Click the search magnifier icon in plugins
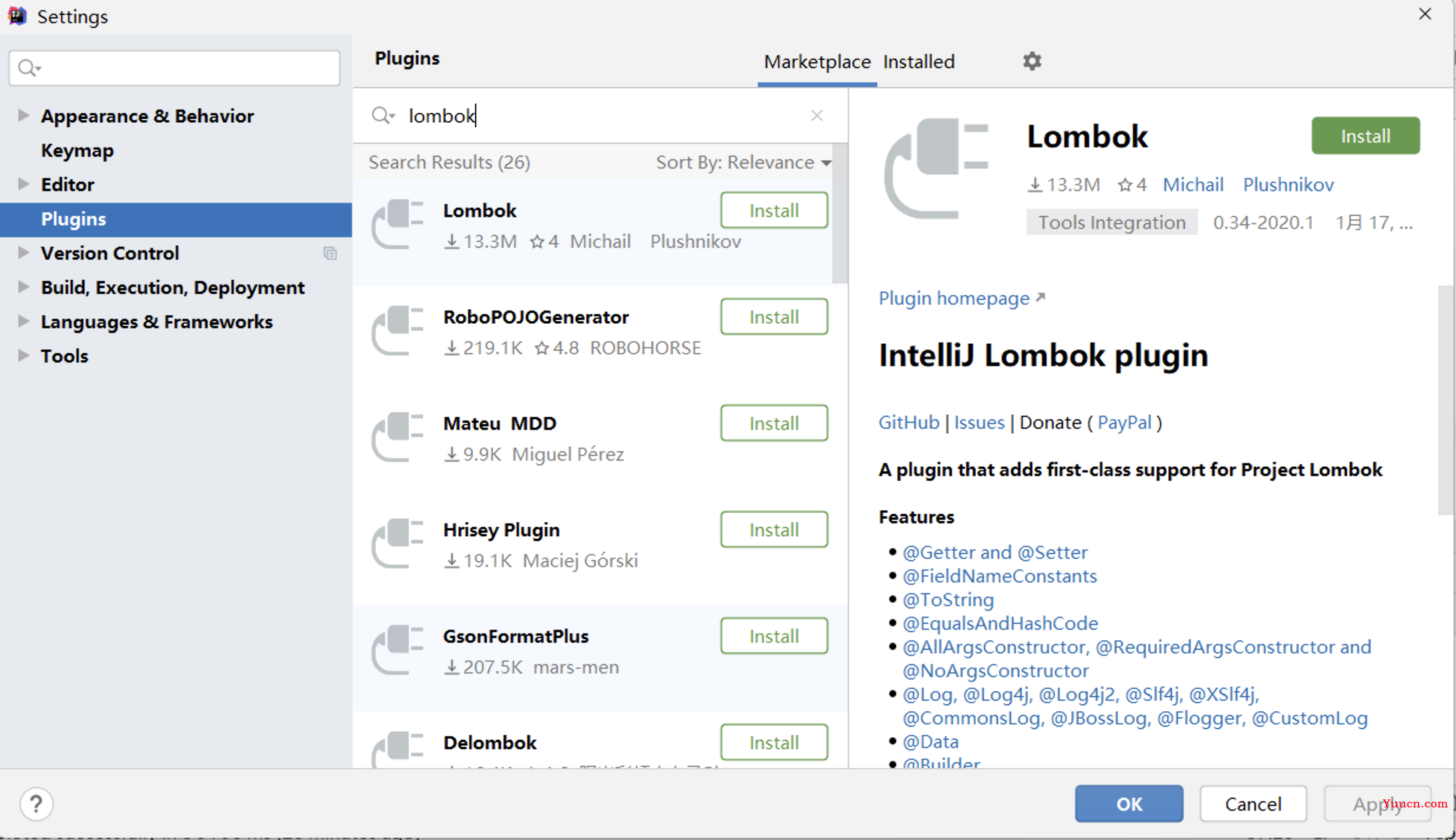This screenshot has width=1456, height=840. coord(383,116)
